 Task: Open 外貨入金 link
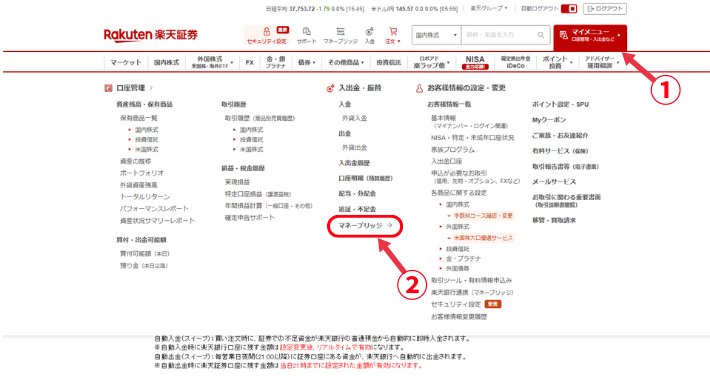coord(355,118)
